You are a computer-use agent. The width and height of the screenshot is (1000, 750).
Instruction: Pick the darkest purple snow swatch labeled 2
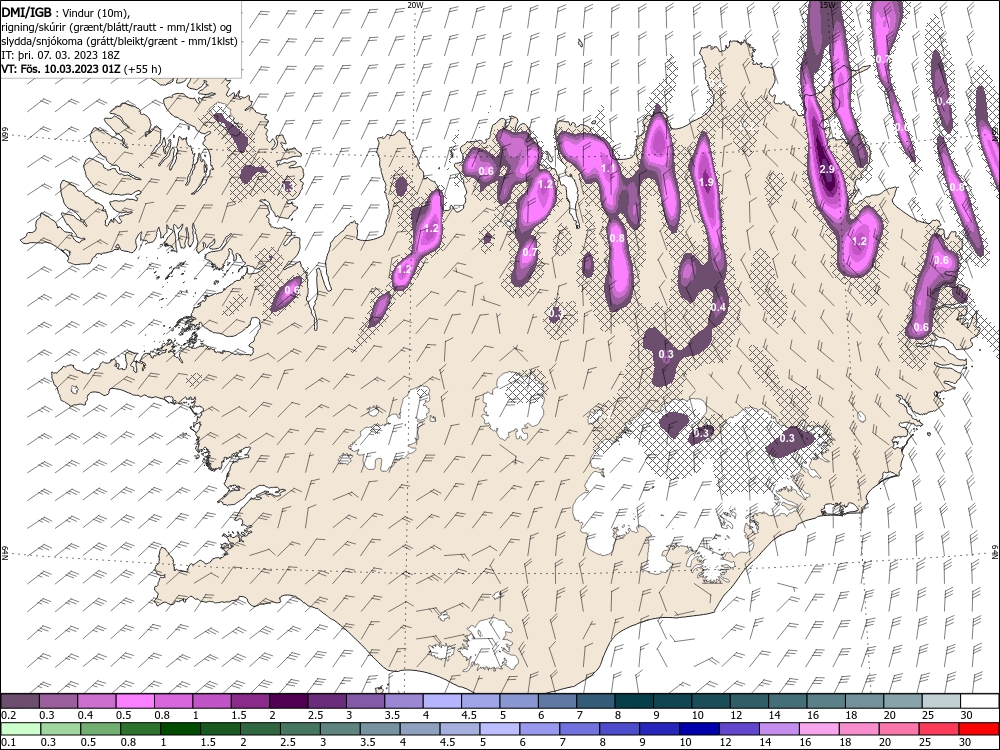coord(289,701)
